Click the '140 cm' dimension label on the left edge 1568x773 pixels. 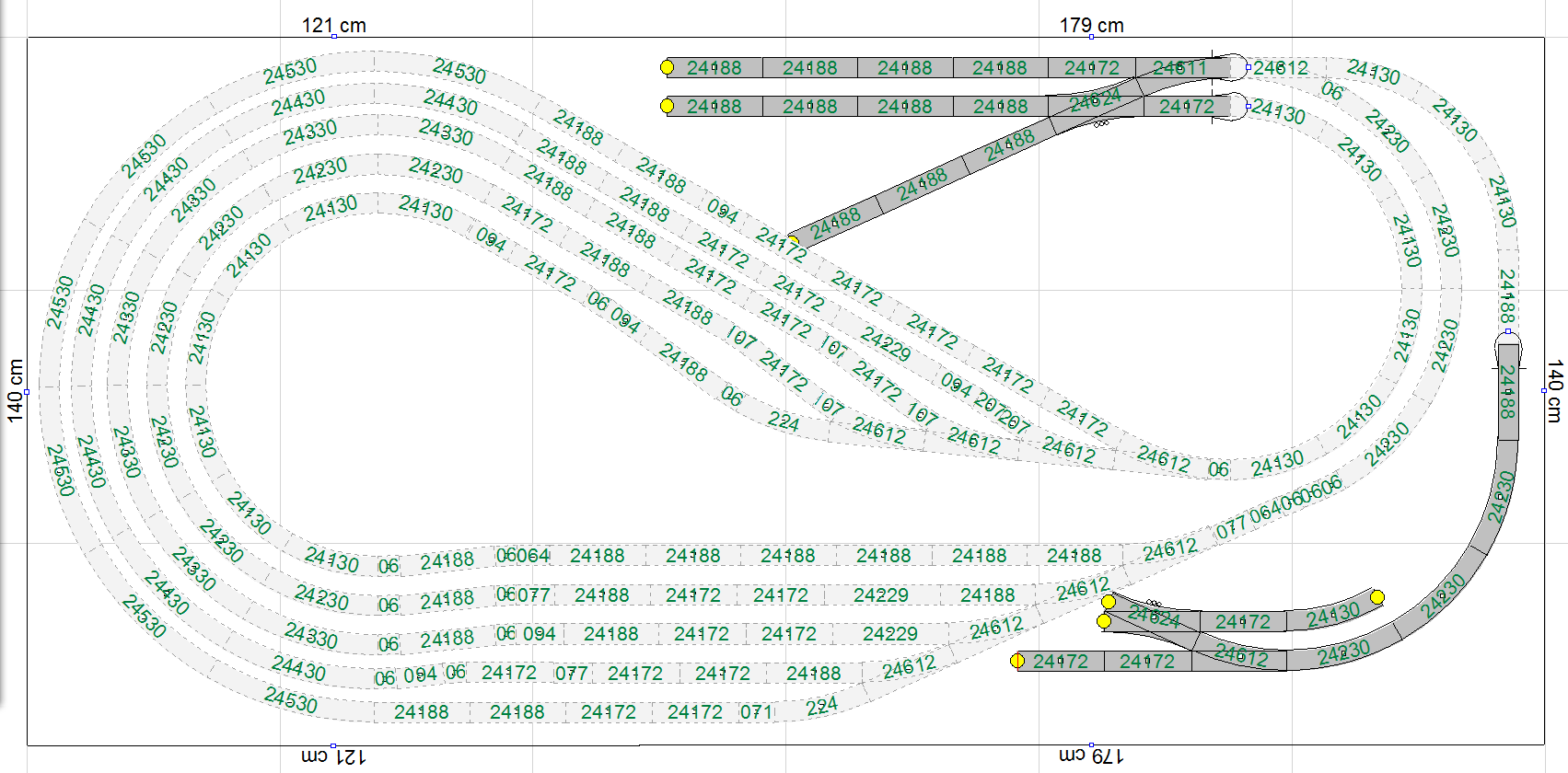16,391
